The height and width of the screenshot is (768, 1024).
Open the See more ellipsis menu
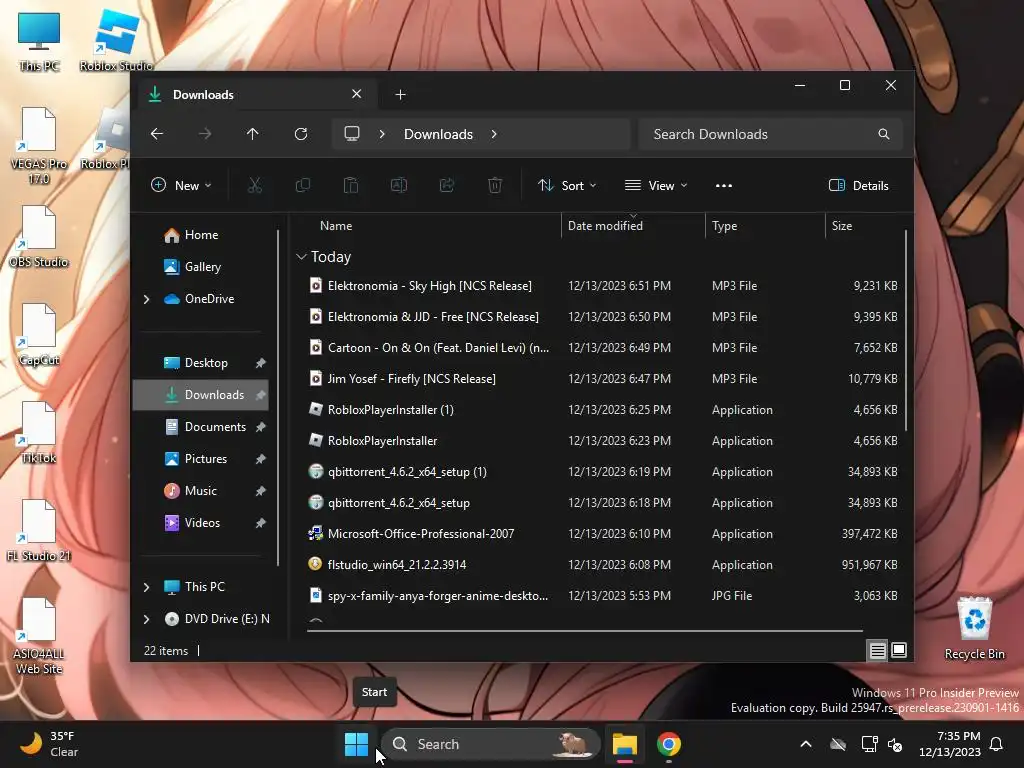pos(724,185)
